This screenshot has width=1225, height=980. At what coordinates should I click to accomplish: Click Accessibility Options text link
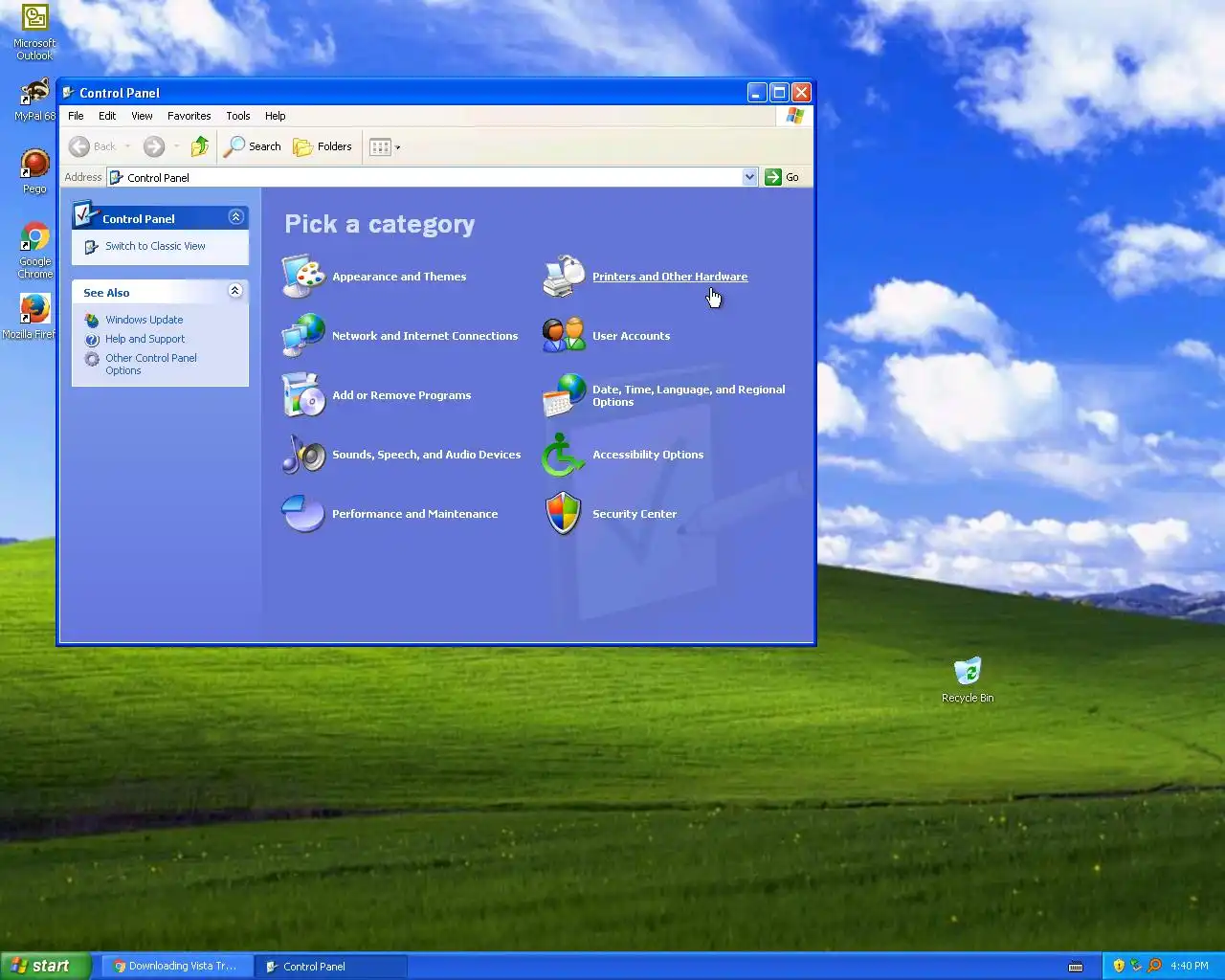pos(648,455)
